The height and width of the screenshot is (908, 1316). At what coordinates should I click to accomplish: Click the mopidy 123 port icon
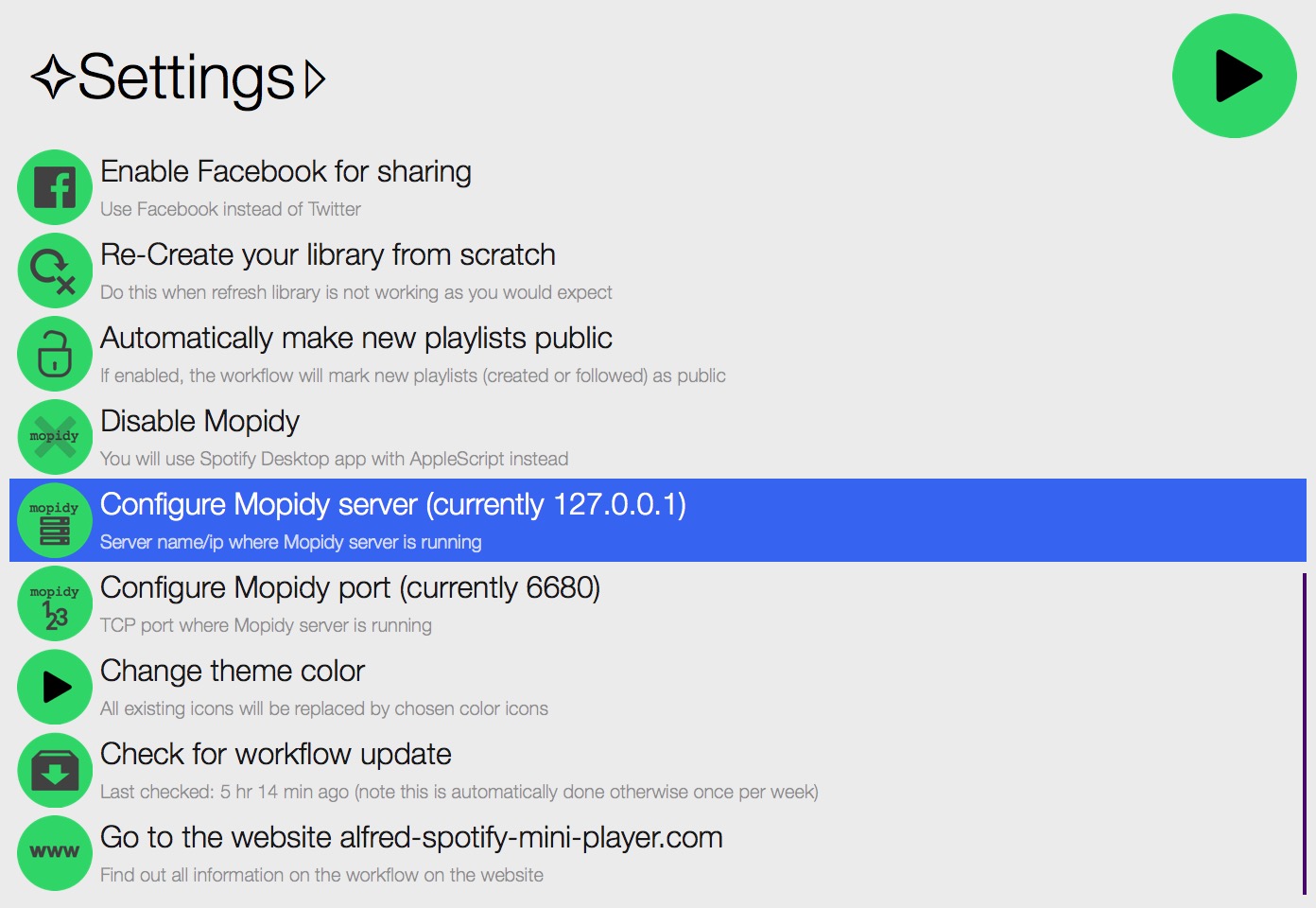(x=55, y=603)
